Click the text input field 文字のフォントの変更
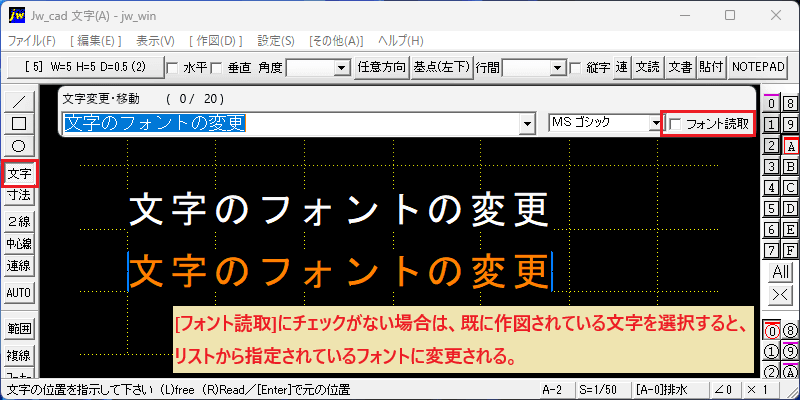Image resolution: width=800 pixels, height=400 pixels. (292, 123)
